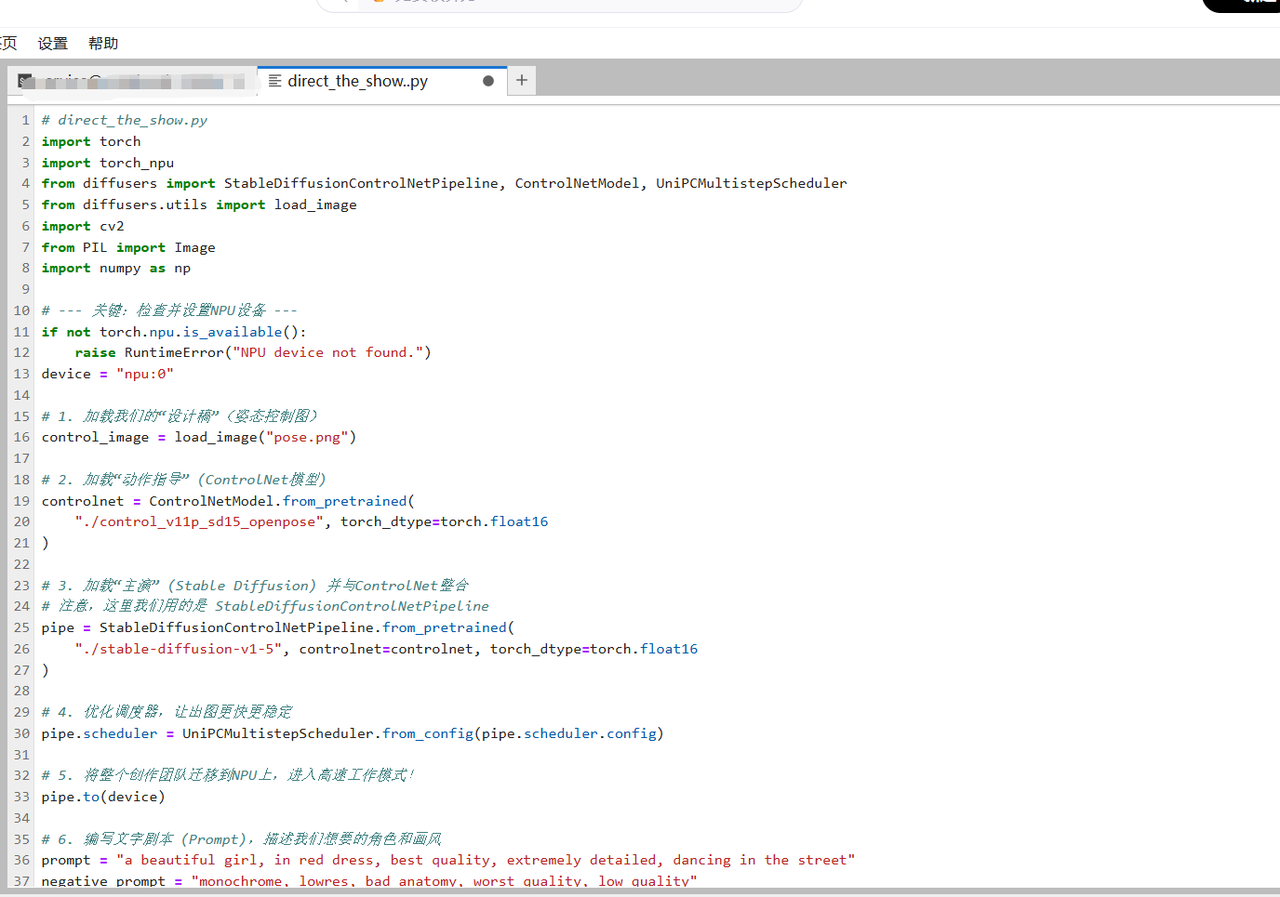Viewport: 1280px width, 897px height.
Task: Place cursor on pipe.to(device) line
Action: [103, 797]
